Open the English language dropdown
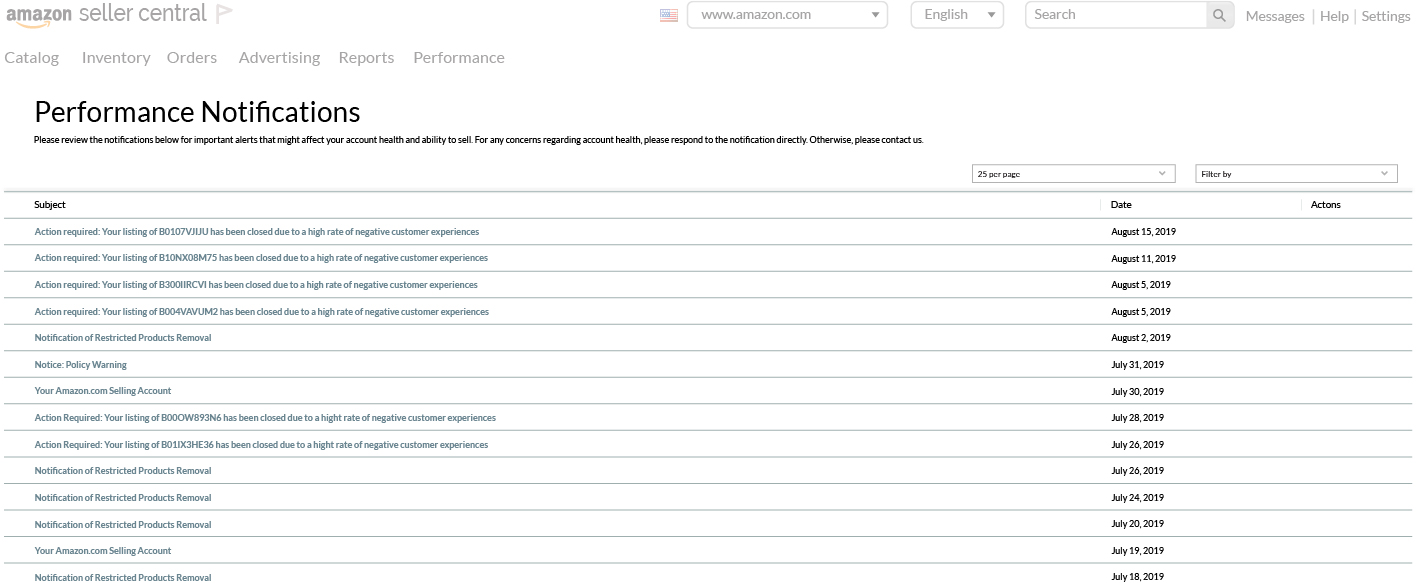 pos(955,14)
